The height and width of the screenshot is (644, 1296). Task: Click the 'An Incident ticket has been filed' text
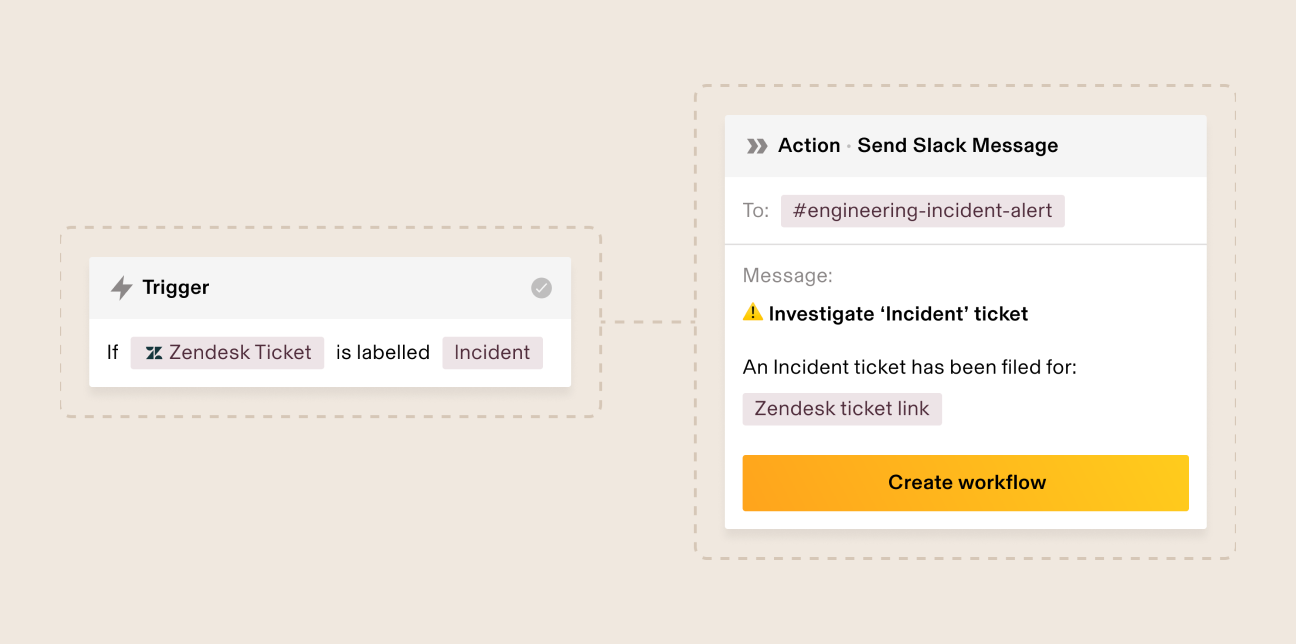coord(909,368)
